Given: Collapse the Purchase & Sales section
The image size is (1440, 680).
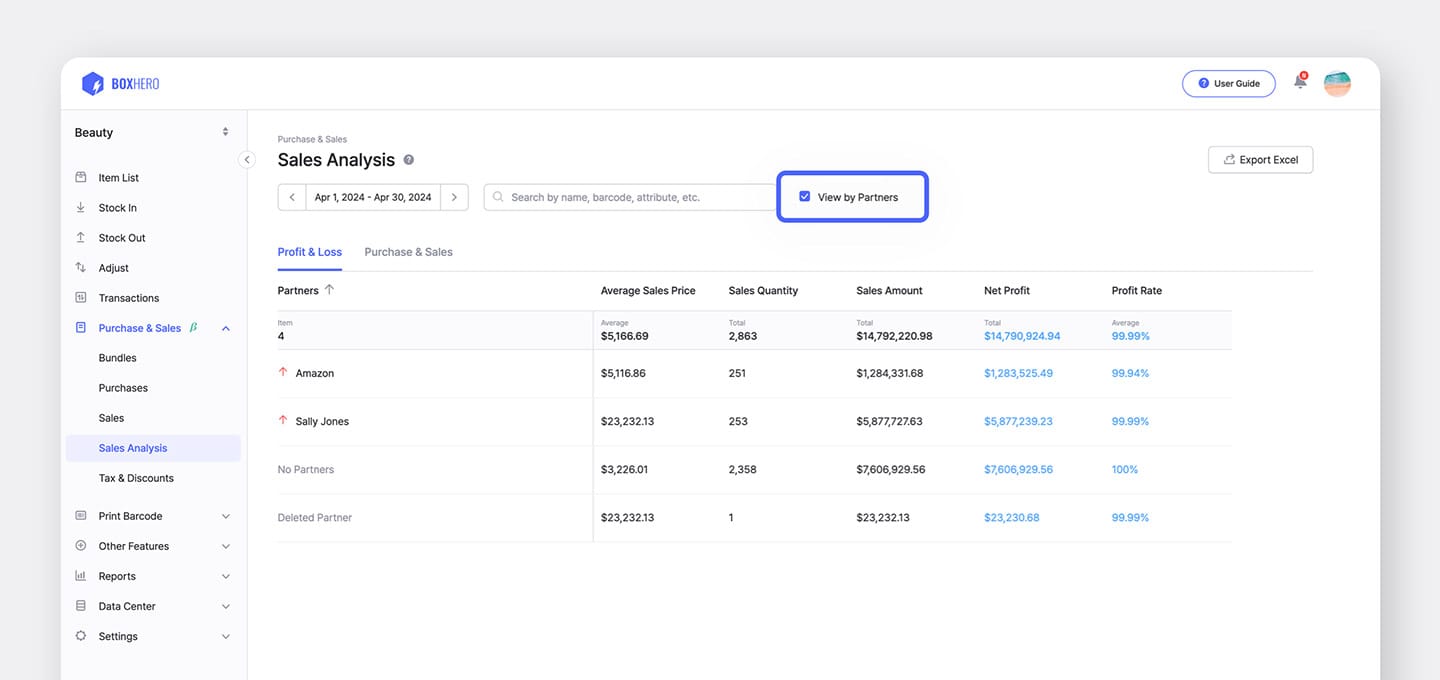Looking at the screenshot, I should coord(225,327).
